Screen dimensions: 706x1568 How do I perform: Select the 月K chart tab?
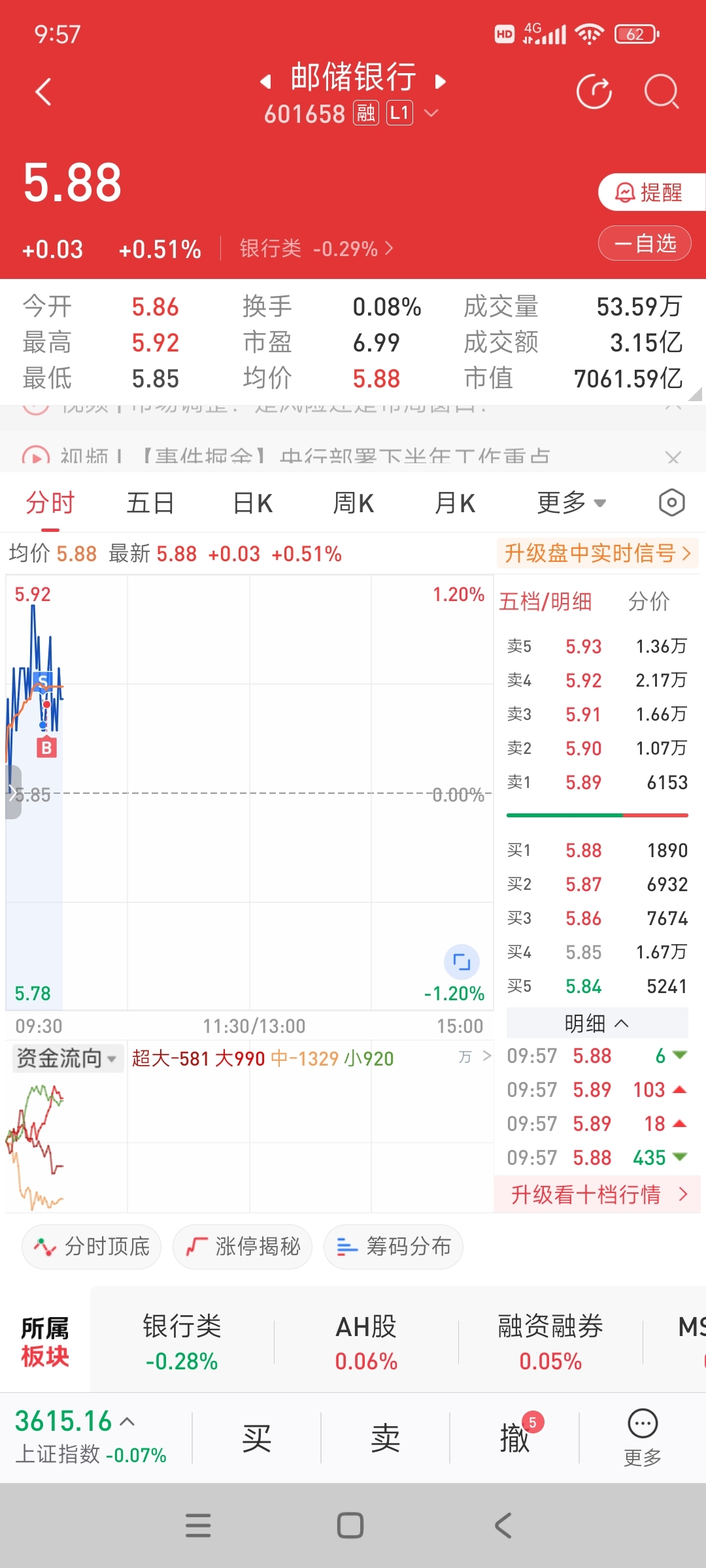pyautogui.click(x=455, y=503)
